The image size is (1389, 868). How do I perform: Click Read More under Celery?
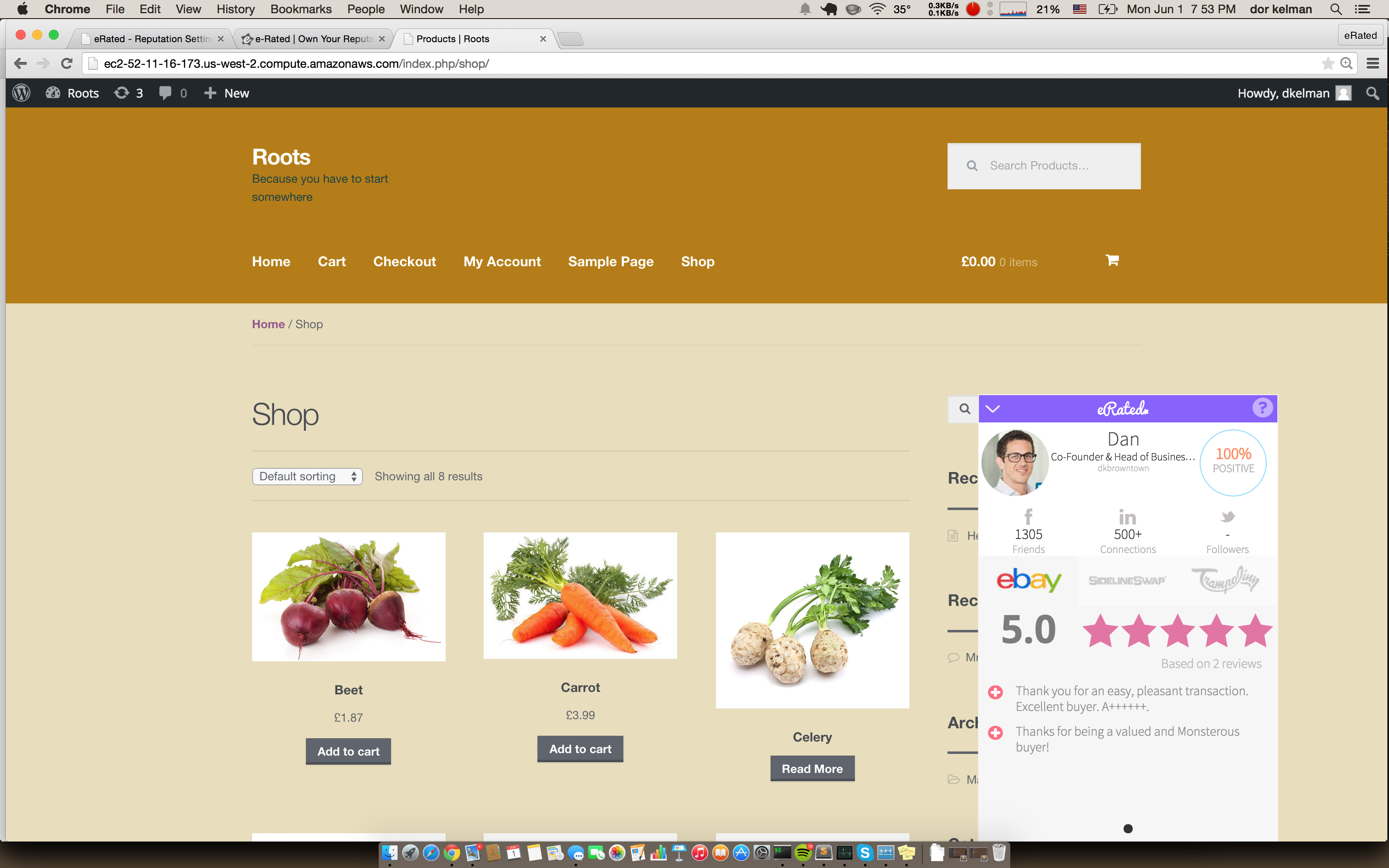[812, 769]
